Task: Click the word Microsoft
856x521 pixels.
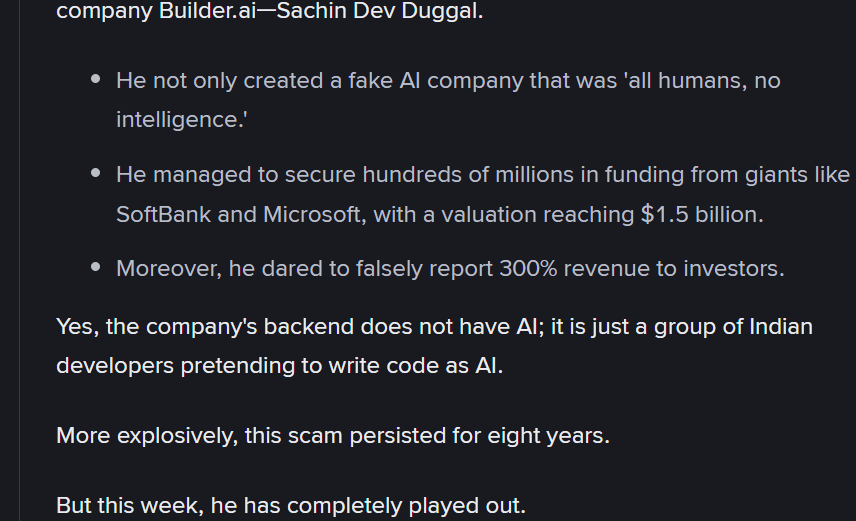Action: pos(314,215)
